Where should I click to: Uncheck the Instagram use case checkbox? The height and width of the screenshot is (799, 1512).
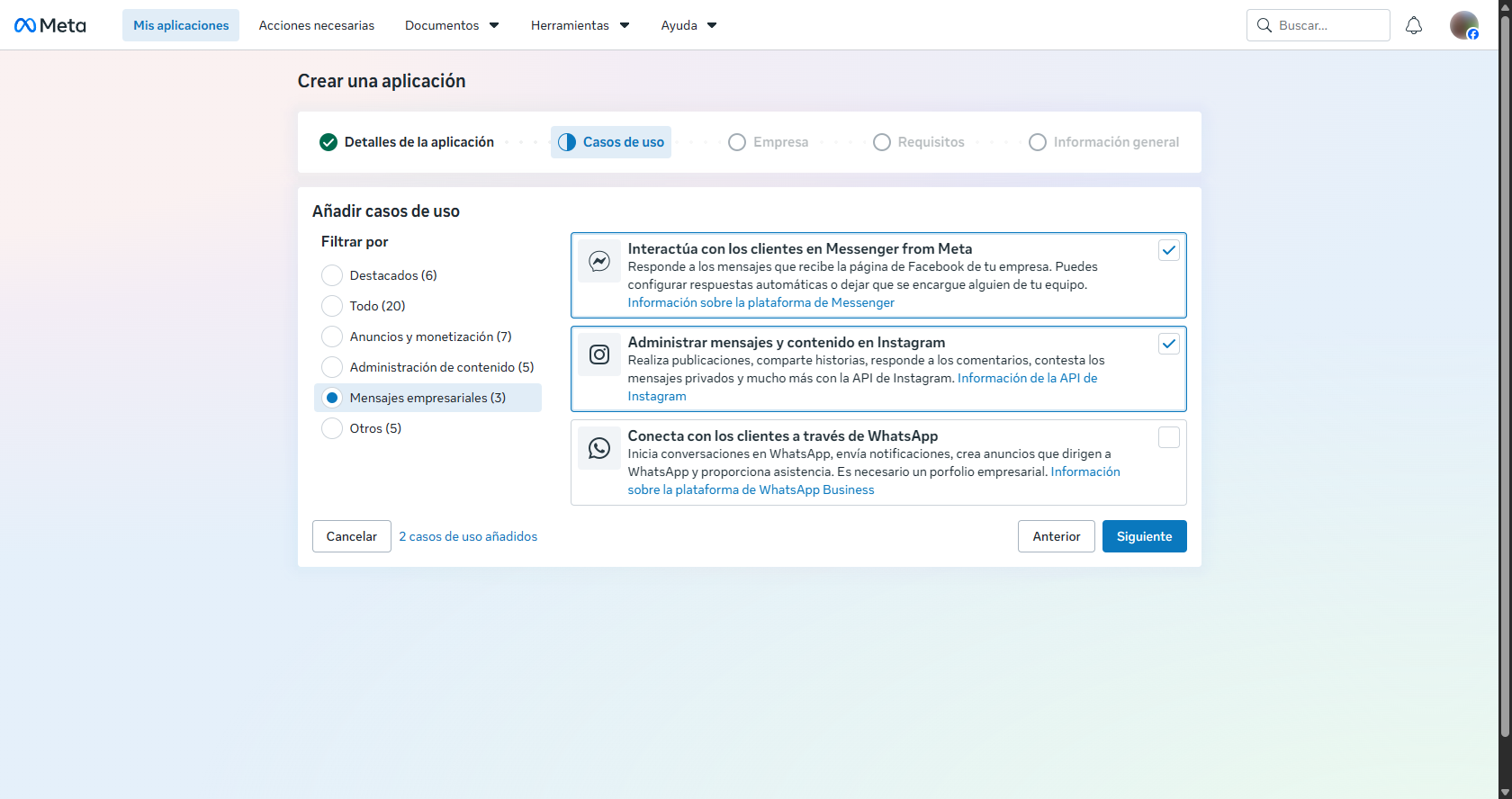coord(1169,344)
